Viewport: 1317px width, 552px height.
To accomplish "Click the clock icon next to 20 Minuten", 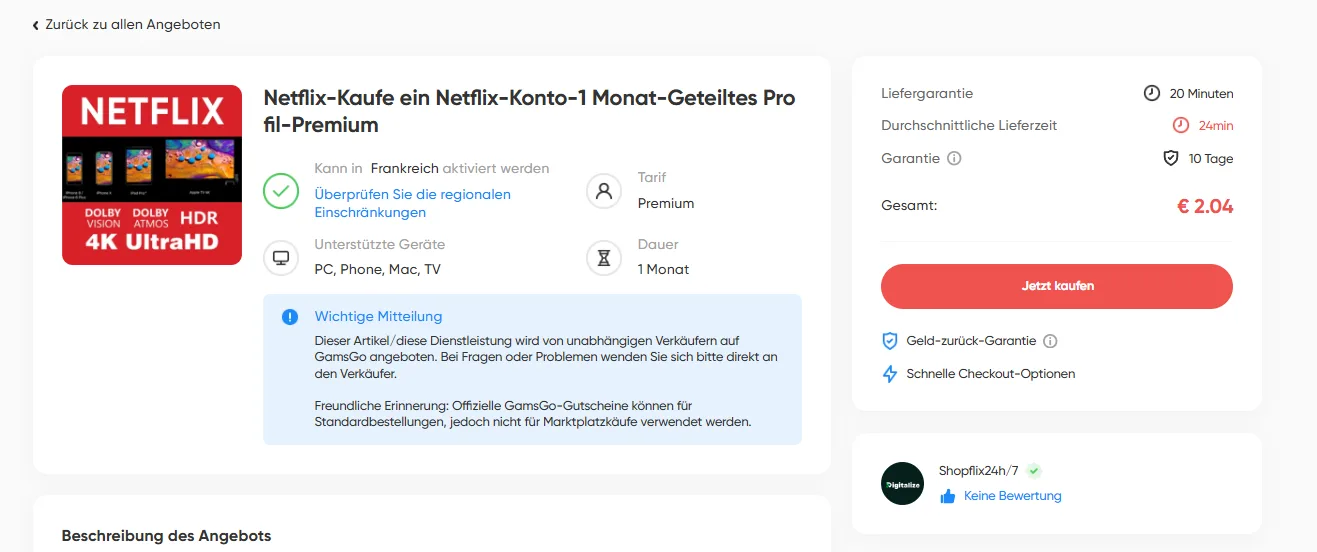I will 1152,93.
